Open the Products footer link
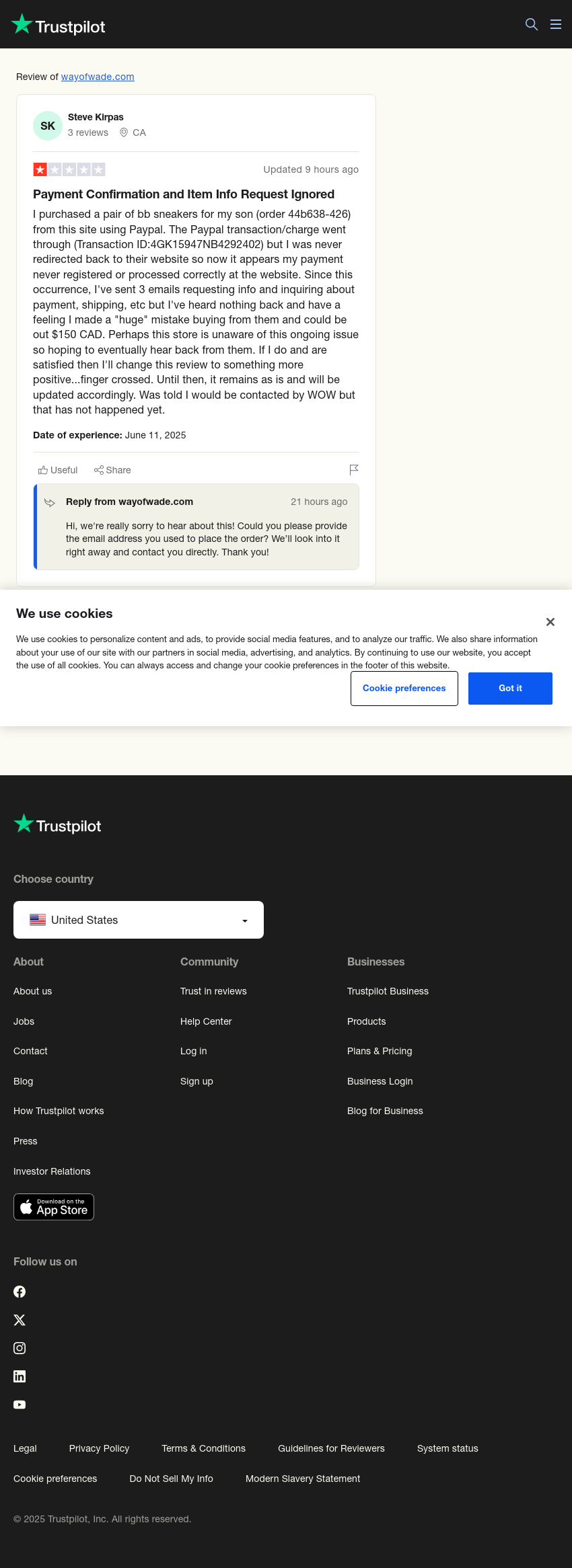 (366, 1021)
